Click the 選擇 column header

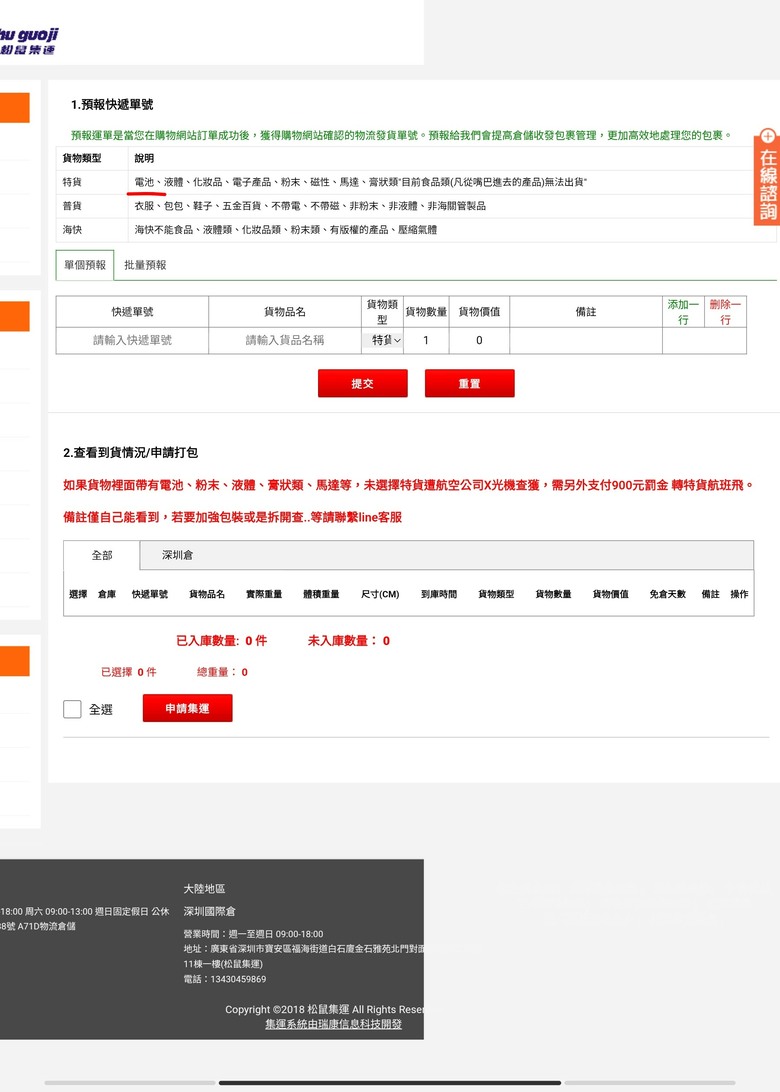[78, 594]
